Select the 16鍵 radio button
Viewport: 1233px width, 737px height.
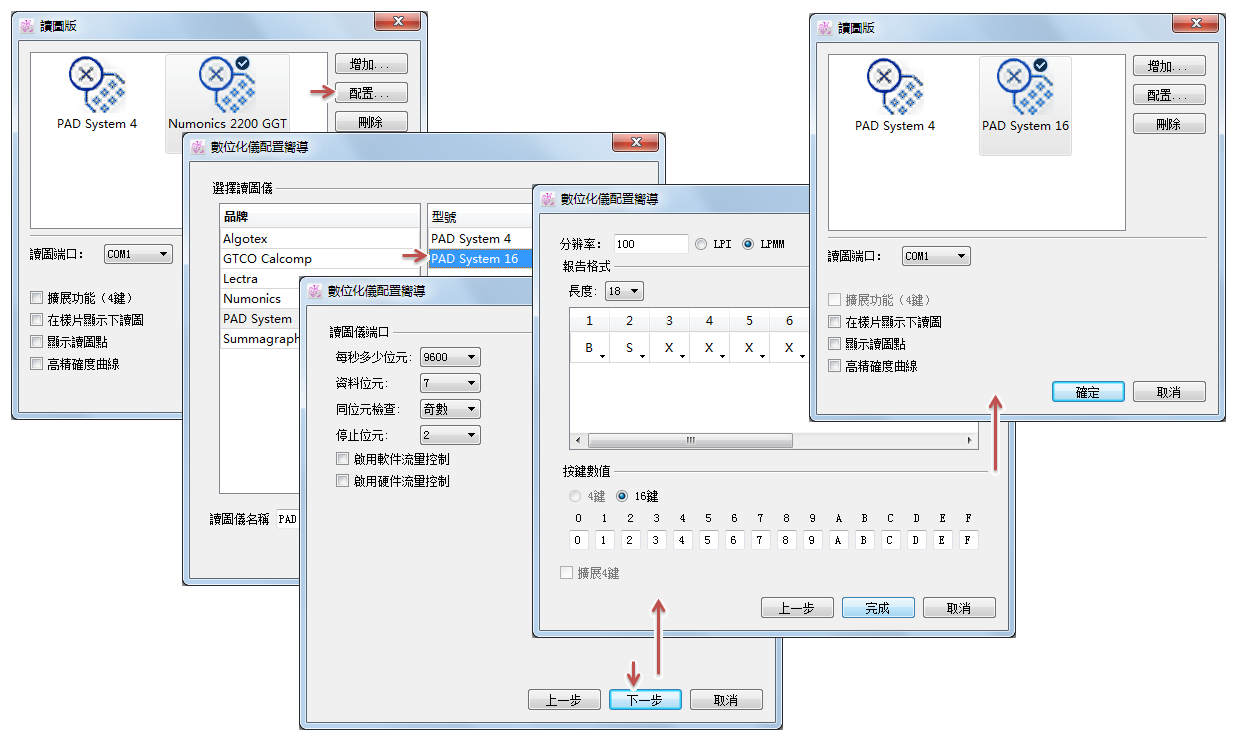[622, 496]
